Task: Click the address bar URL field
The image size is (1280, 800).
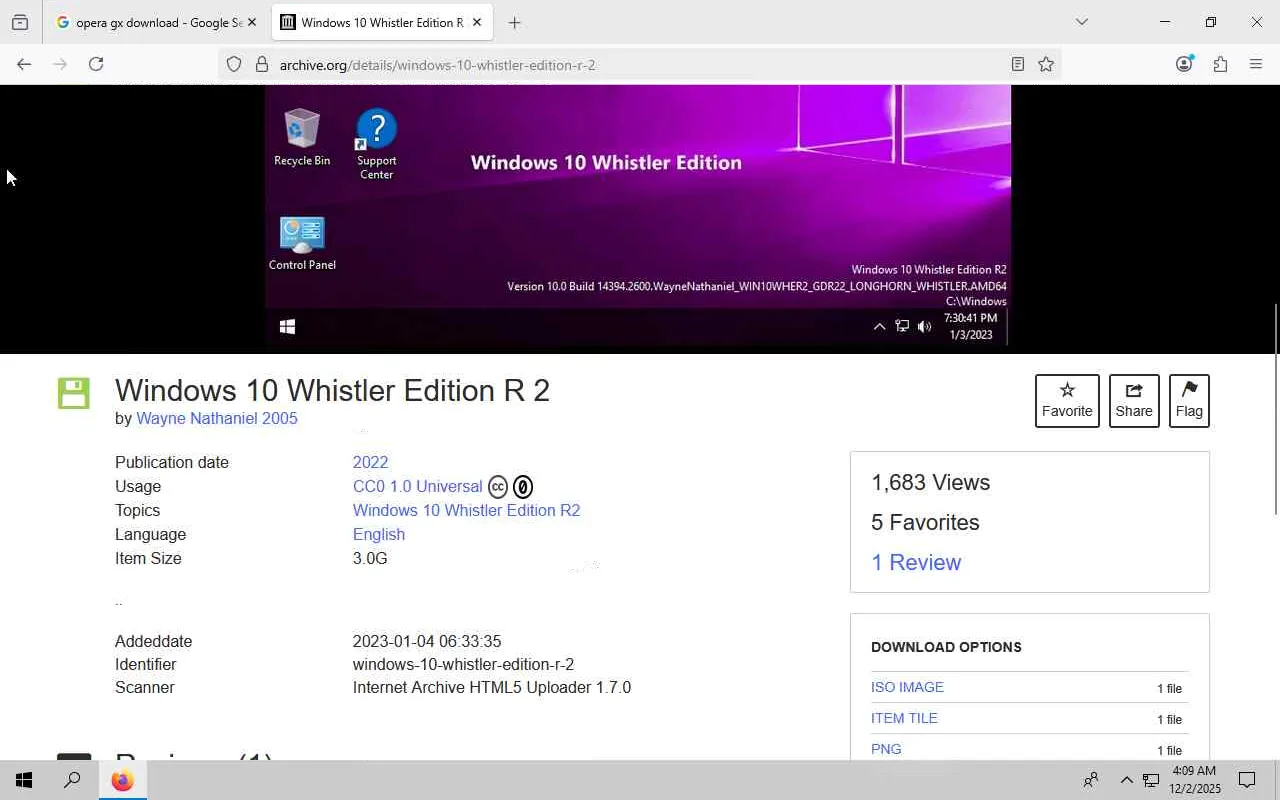Action: (640, 64)
